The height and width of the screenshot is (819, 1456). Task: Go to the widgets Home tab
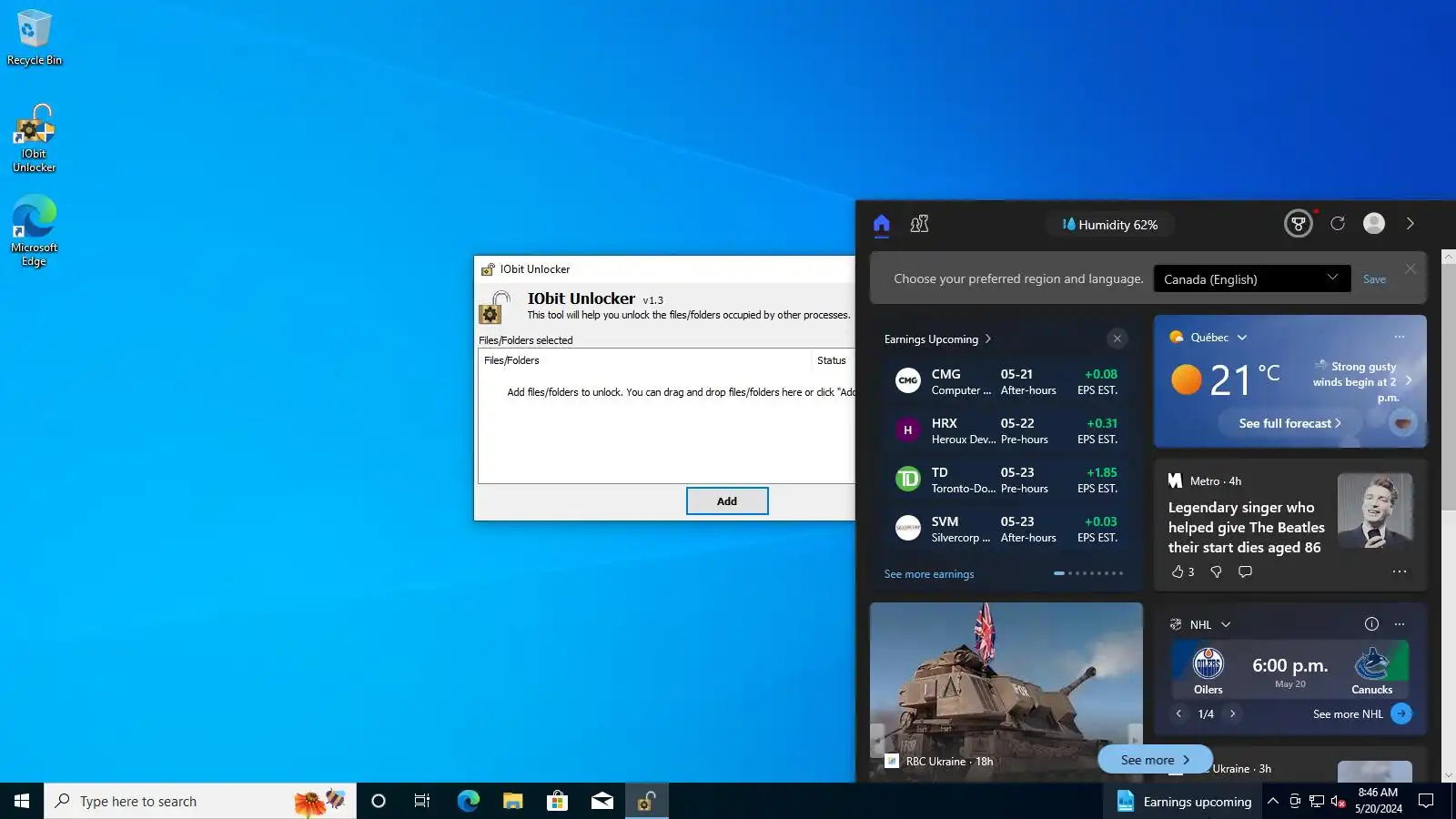881,224
